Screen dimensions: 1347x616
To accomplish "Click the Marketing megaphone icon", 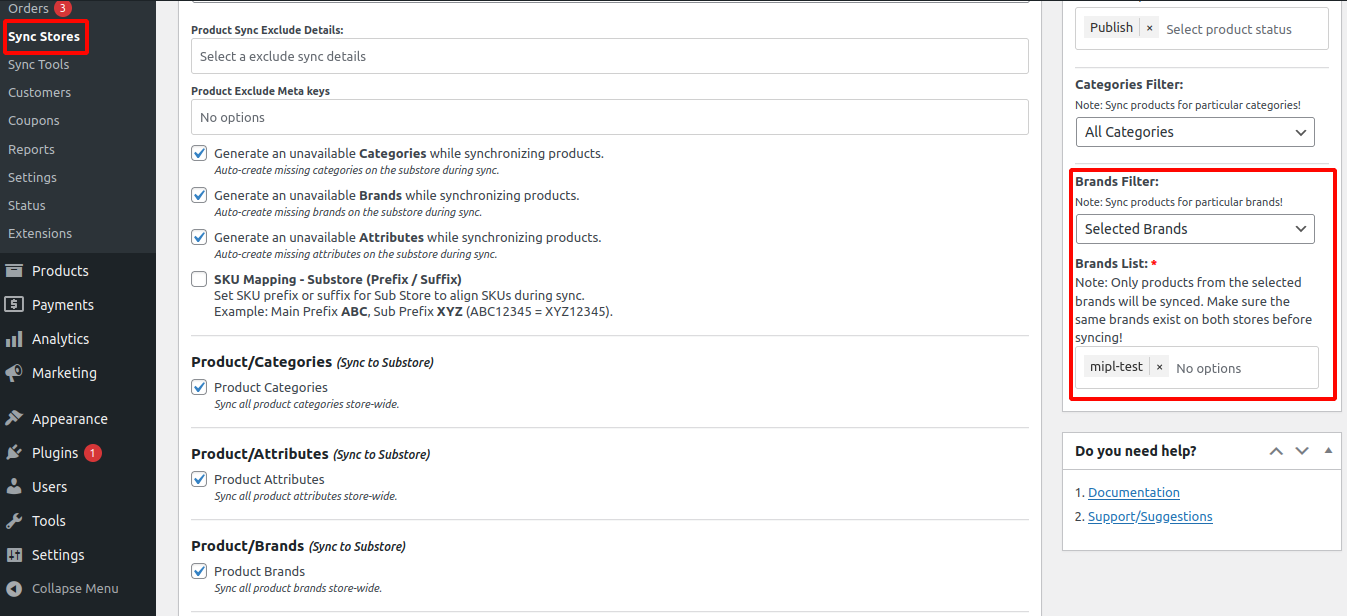I will click(x=14, y=373).
